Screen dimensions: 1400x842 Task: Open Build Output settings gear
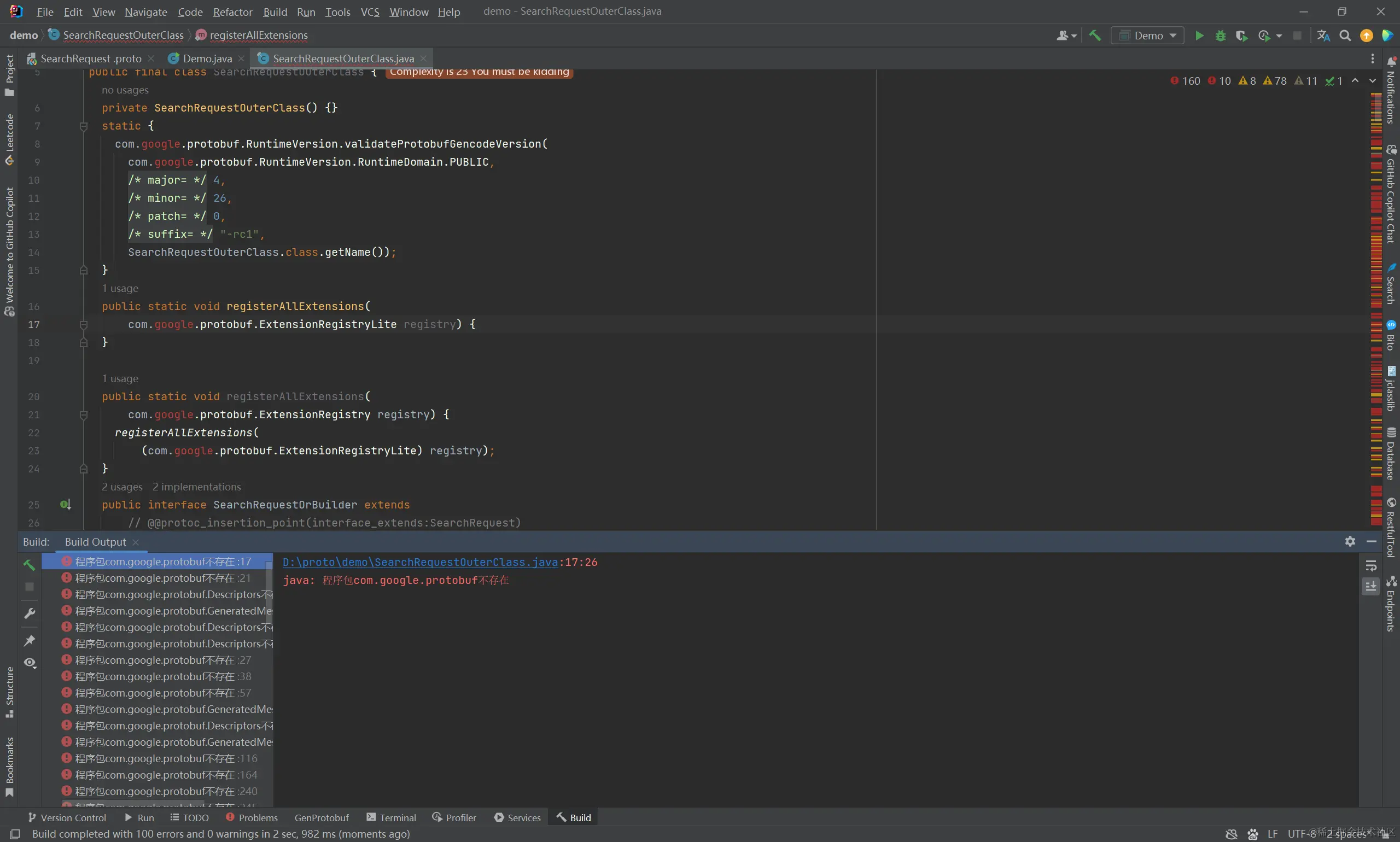click(1350, 541)
